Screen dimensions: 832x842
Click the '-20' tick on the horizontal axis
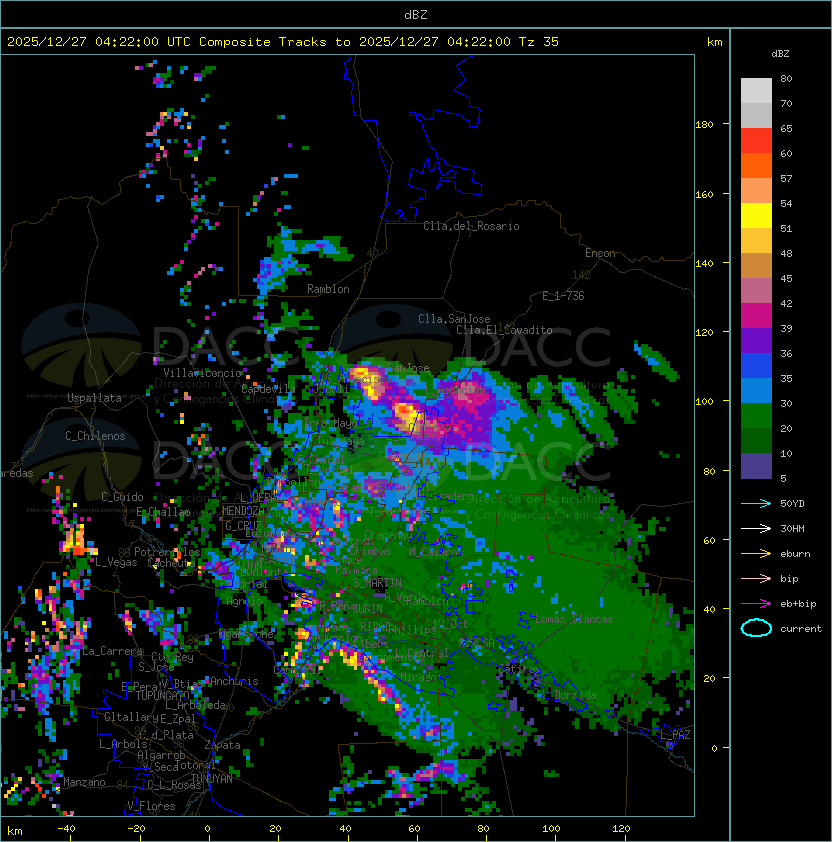pyautogui.click(x=136, y=829)
